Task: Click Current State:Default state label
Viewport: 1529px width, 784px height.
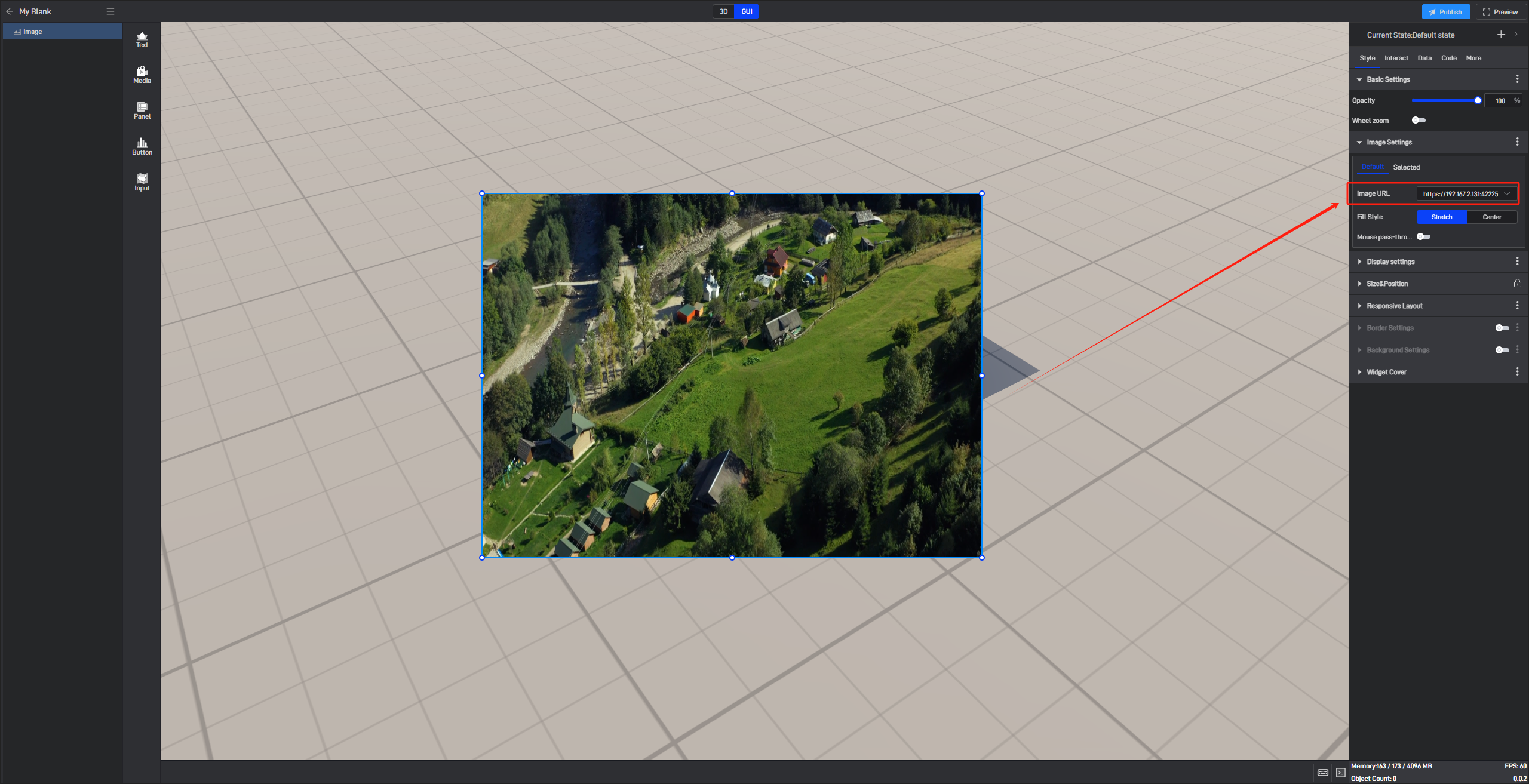Action: [x=1411, y=35]
